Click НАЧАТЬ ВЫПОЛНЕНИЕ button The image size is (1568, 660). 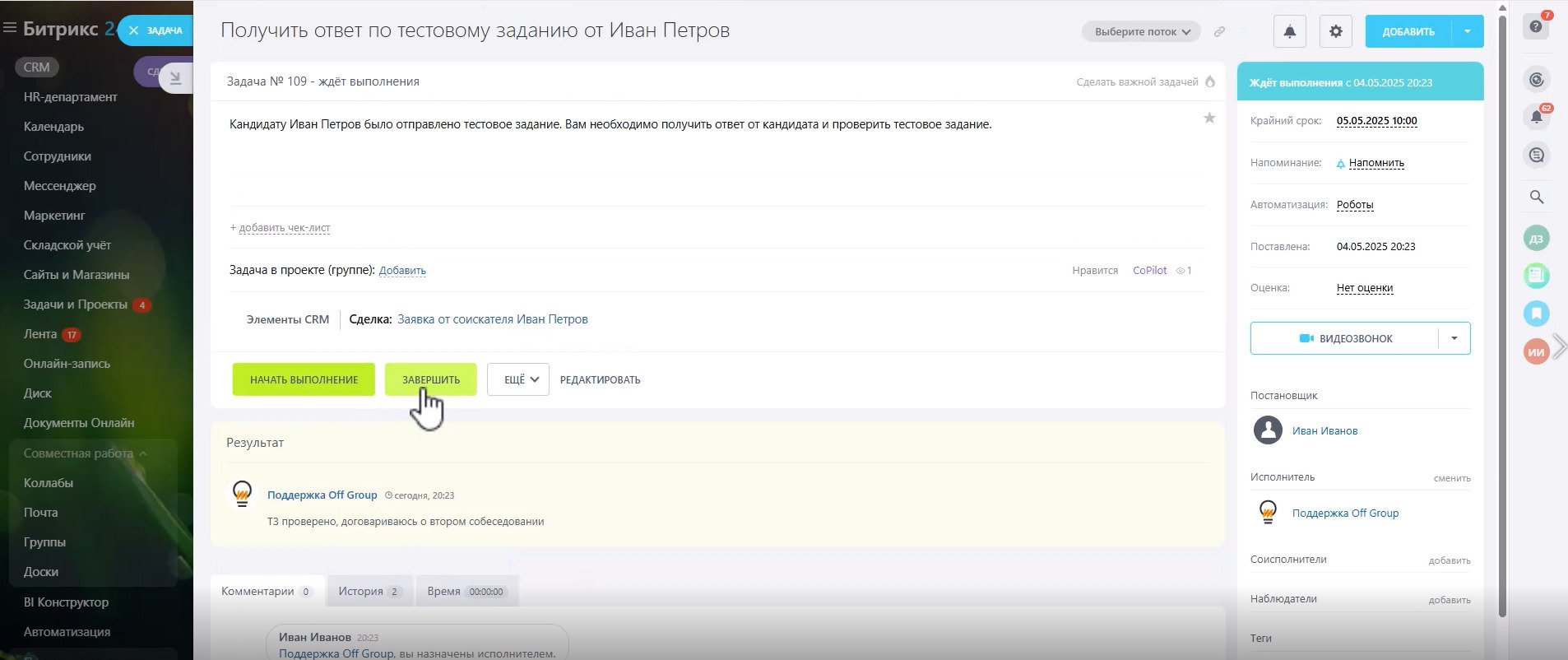coord(304,379)
